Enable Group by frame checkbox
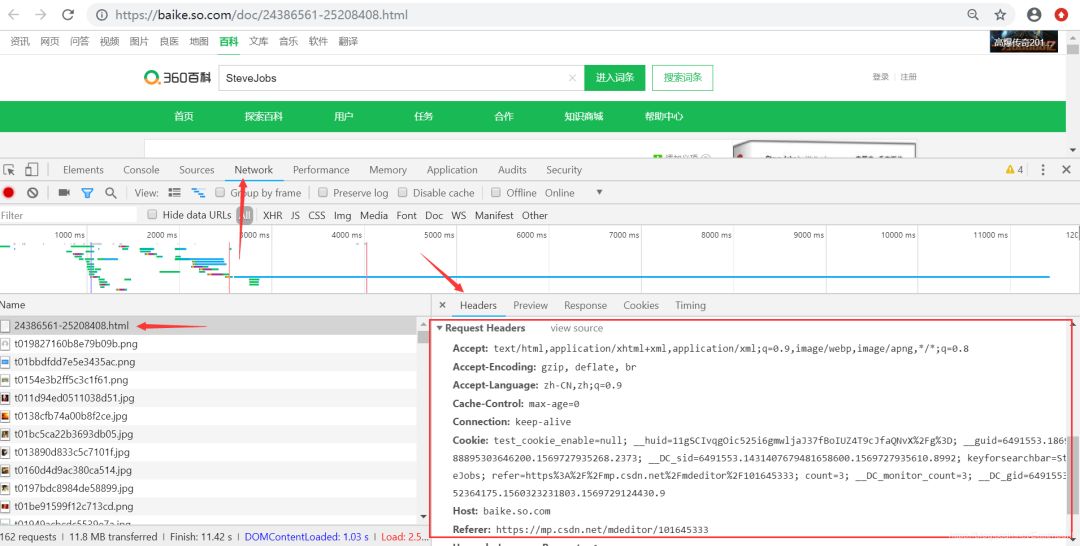1080x546 pixels. pos(220,193)
